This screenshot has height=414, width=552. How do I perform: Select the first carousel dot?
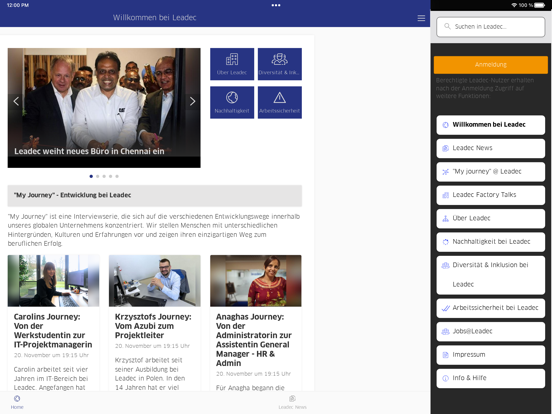tap(91, 176)
